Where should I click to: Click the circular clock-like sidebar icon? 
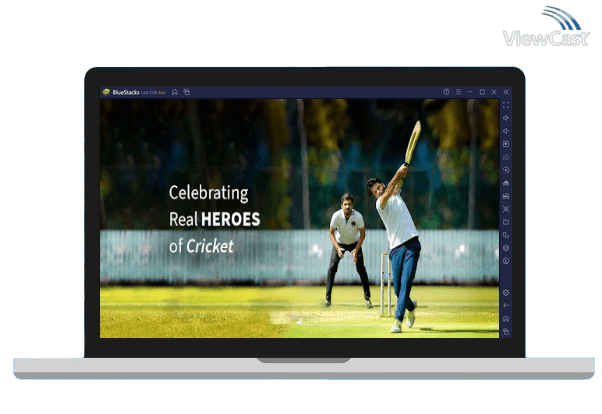coord(506,261)
